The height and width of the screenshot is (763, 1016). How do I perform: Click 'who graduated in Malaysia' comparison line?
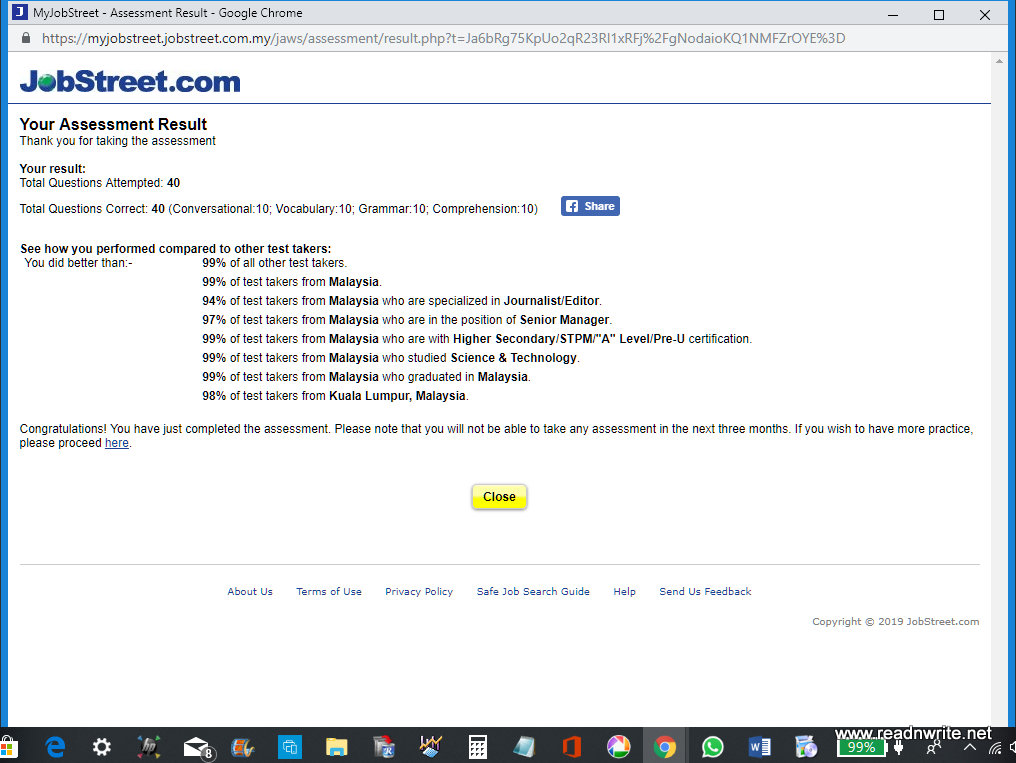pyautogui.click(x=366, y=377)
